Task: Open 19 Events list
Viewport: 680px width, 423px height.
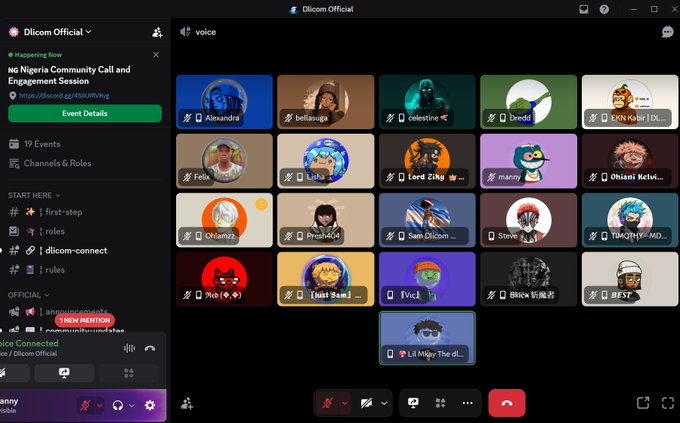Action: 42,144
